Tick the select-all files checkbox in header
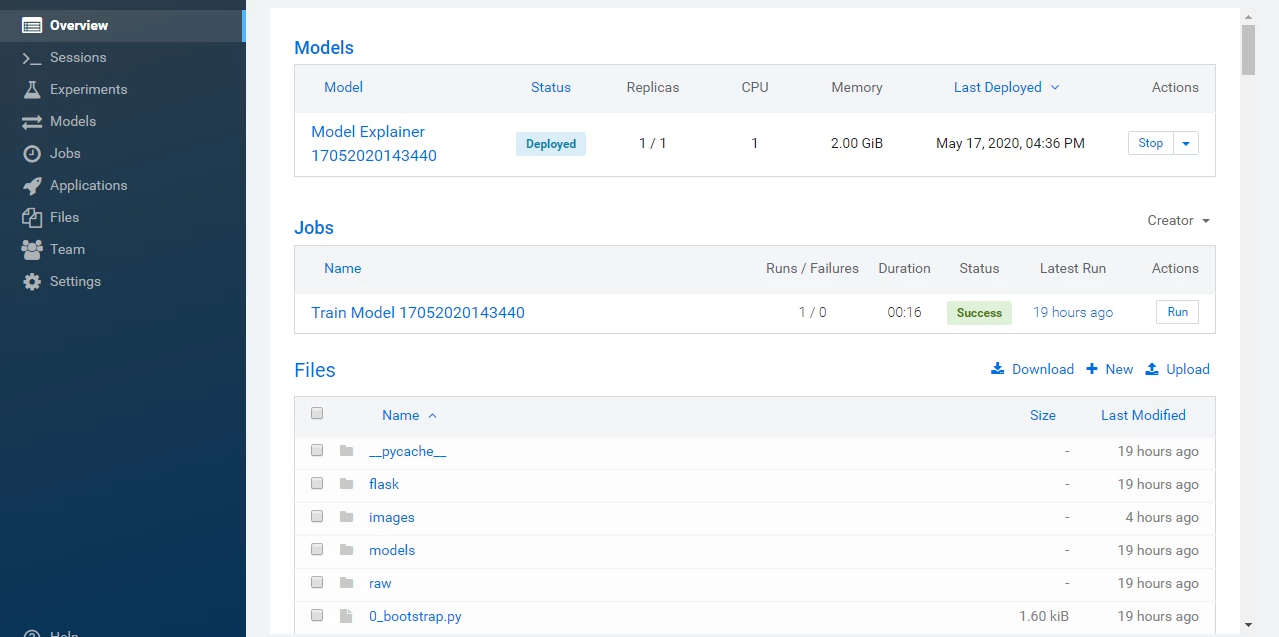Viewport: 1279px width, 637px height. click(317, 413)
